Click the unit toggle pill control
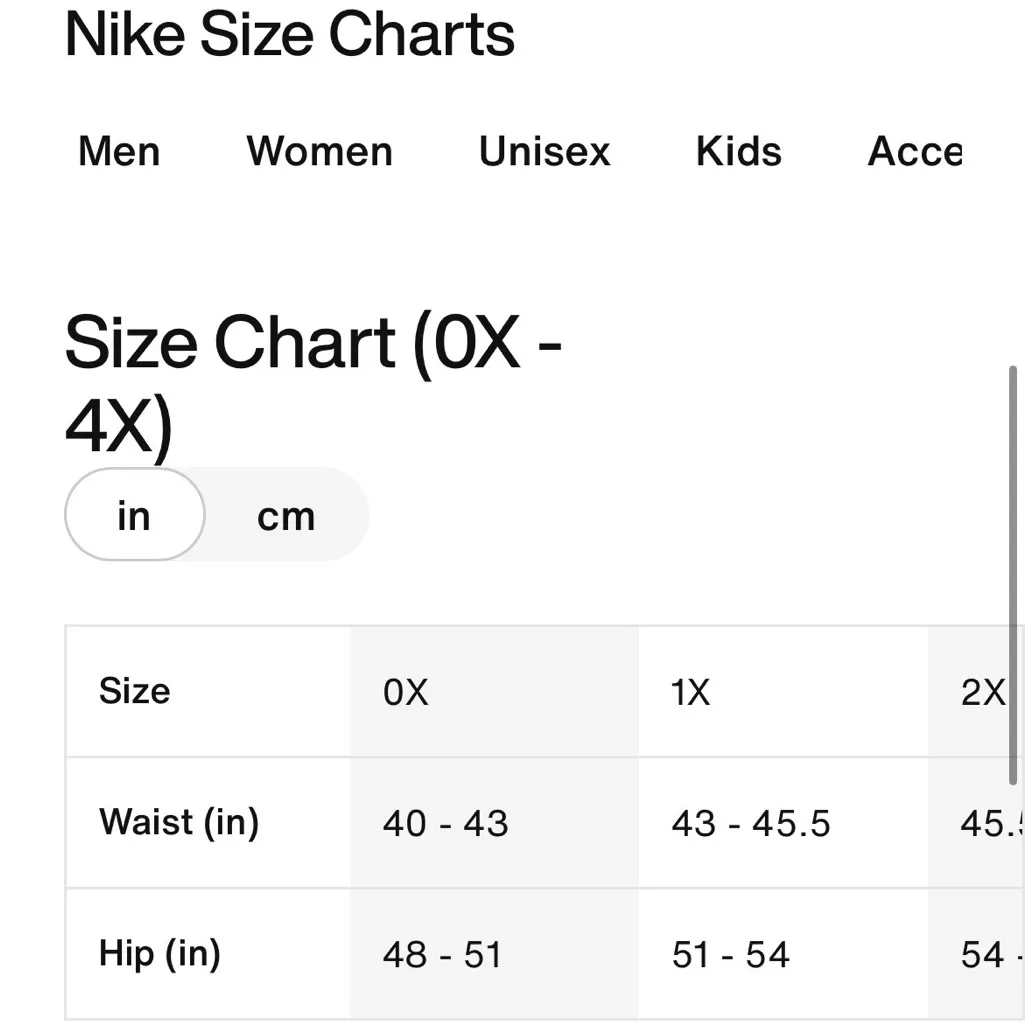The image size is (1025, 1025). (x=217, y=514)
